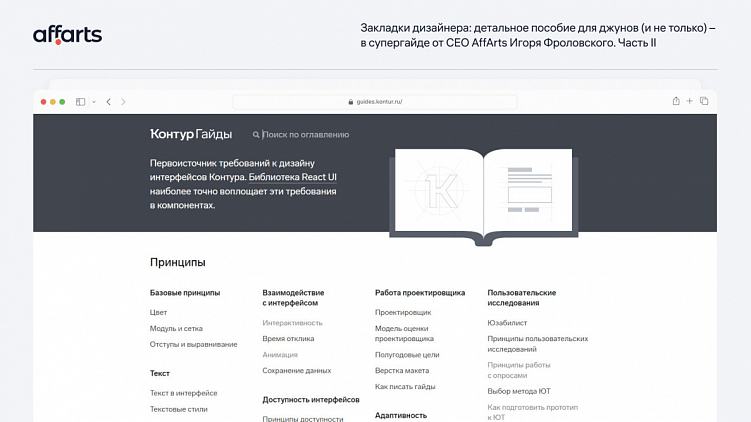Screen dimensions: 751x422
Task: Open a new tab with plus icon
Action: coord(690,101)
